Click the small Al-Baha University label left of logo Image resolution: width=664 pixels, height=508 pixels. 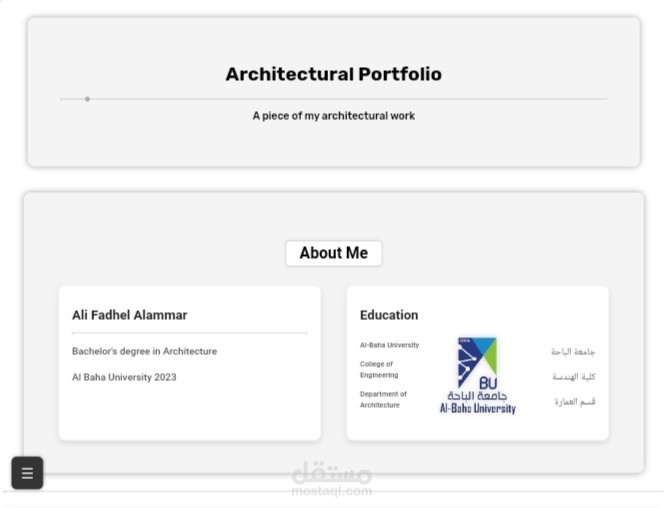pos(389,345)
